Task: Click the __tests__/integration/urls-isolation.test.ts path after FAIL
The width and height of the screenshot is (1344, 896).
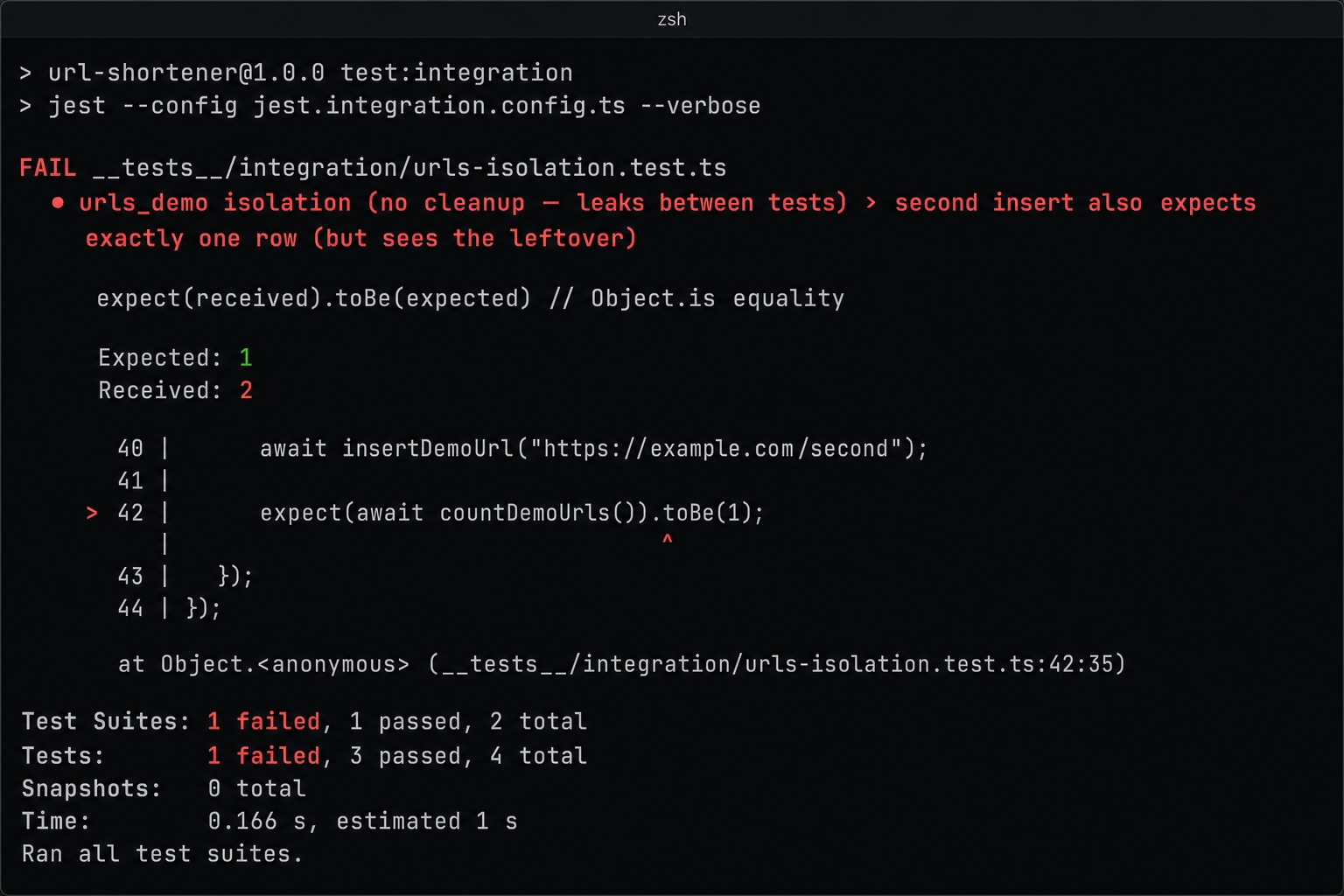Action: coord(409,167)
